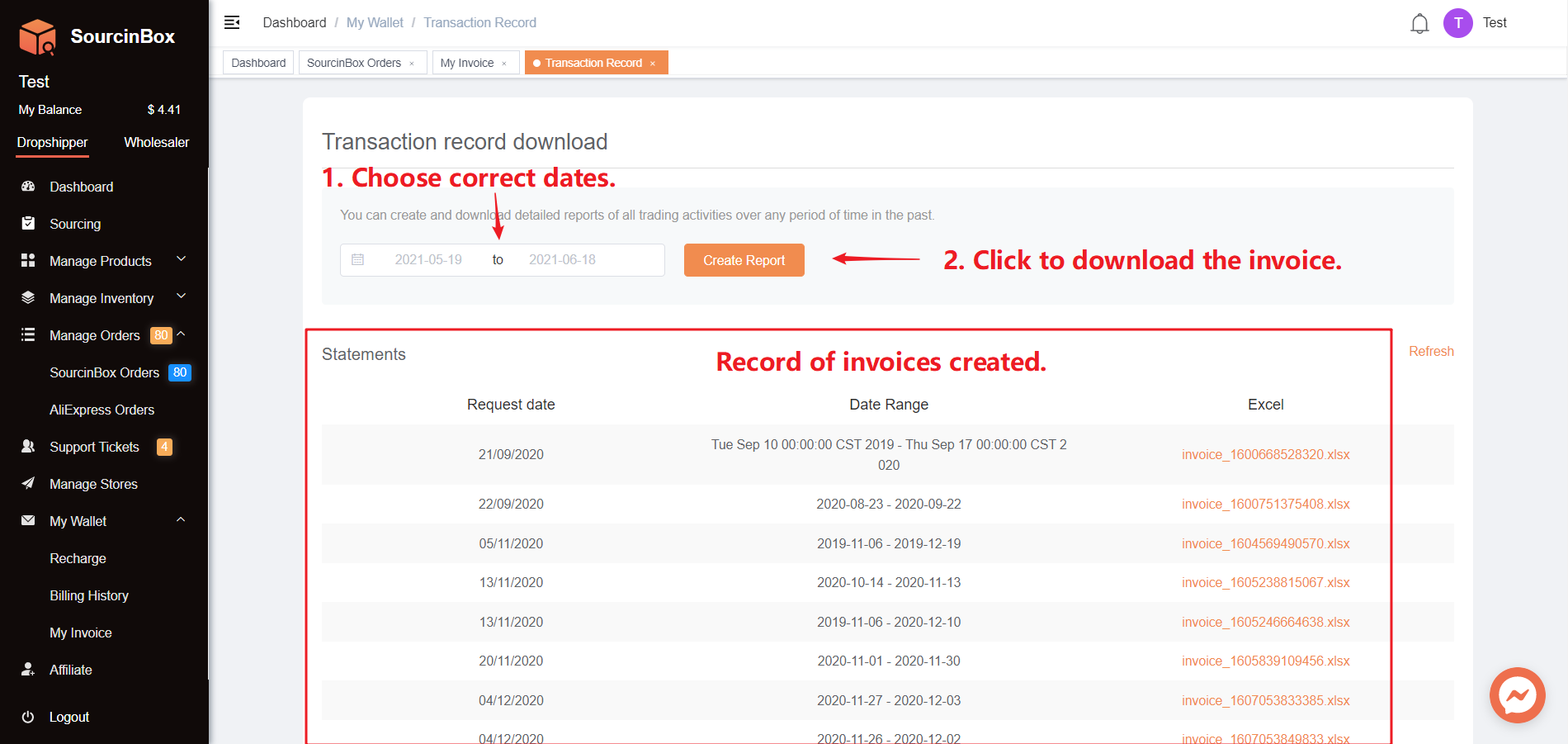The image size is (1568, 744).
Task: Click the start date field 2021-05-19
Action: click(428, 259)
